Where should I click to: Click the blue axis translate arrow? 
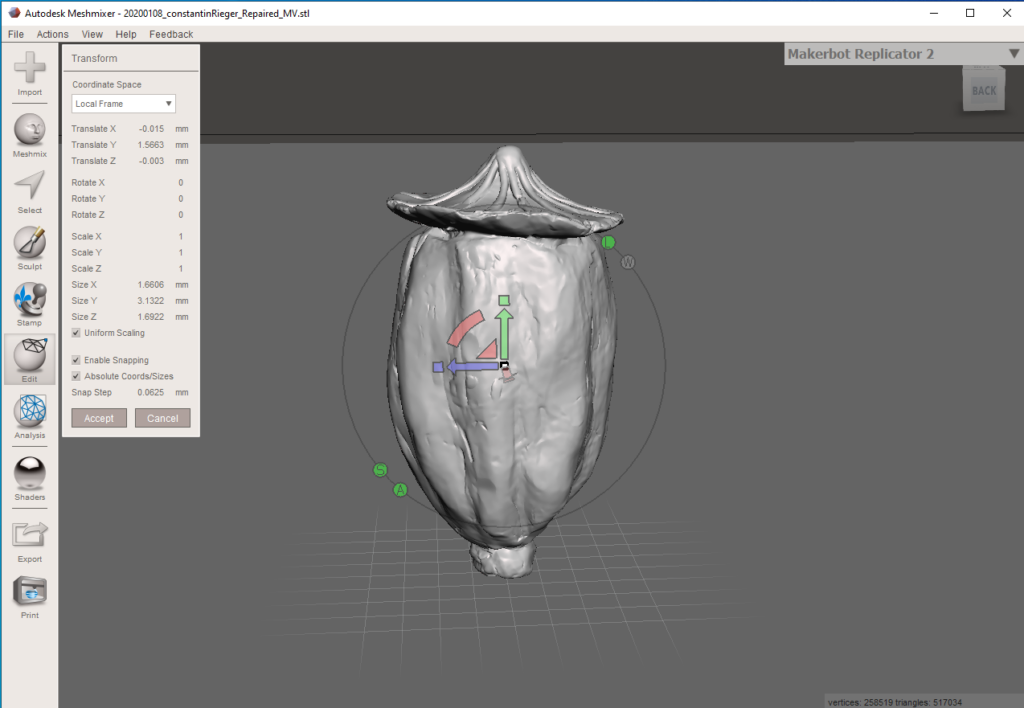click(x=472, y=367)
